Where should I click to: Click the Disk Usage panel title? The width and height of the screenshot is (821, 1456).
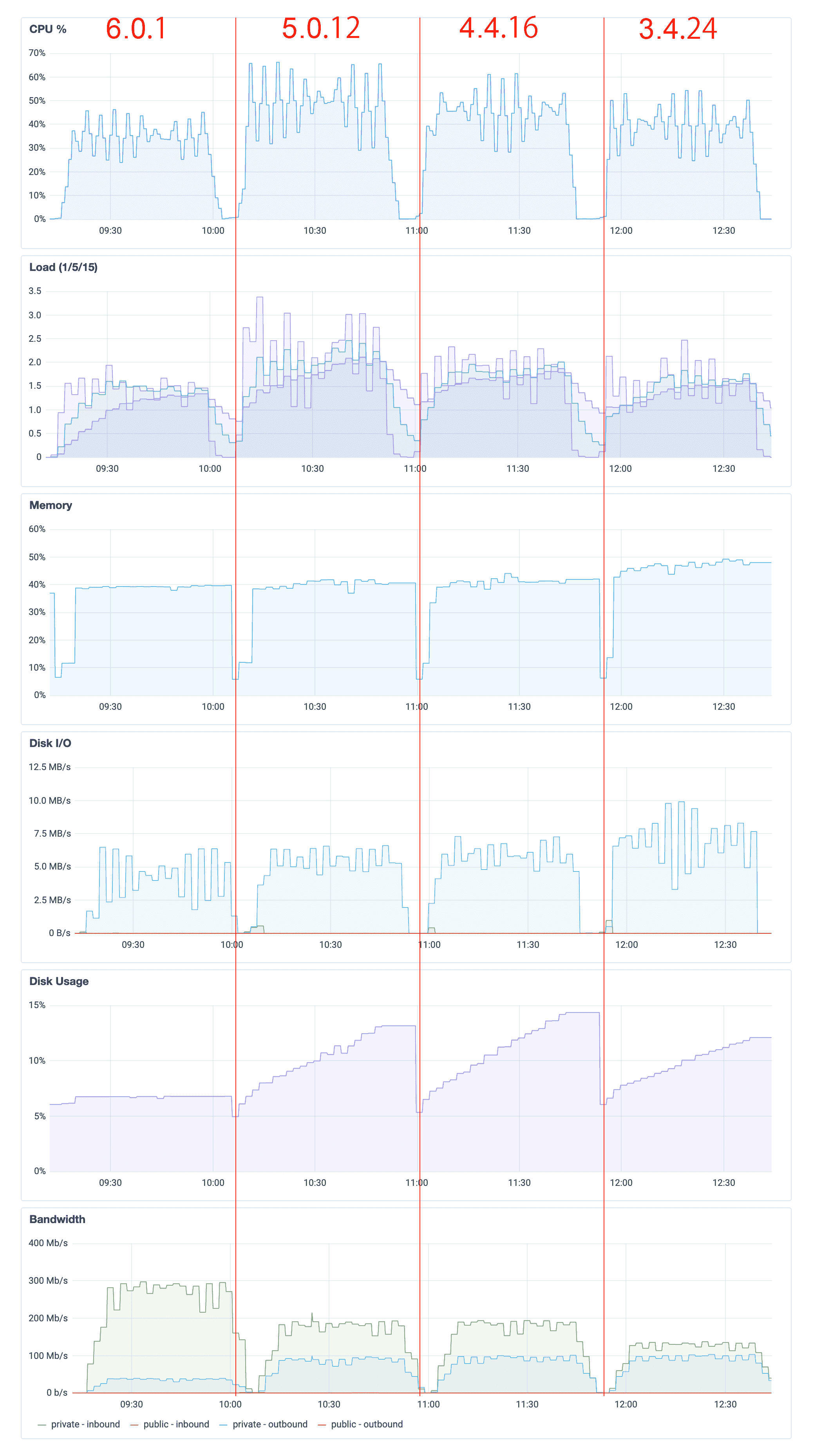pyautogui.click(x=59, y=981)
